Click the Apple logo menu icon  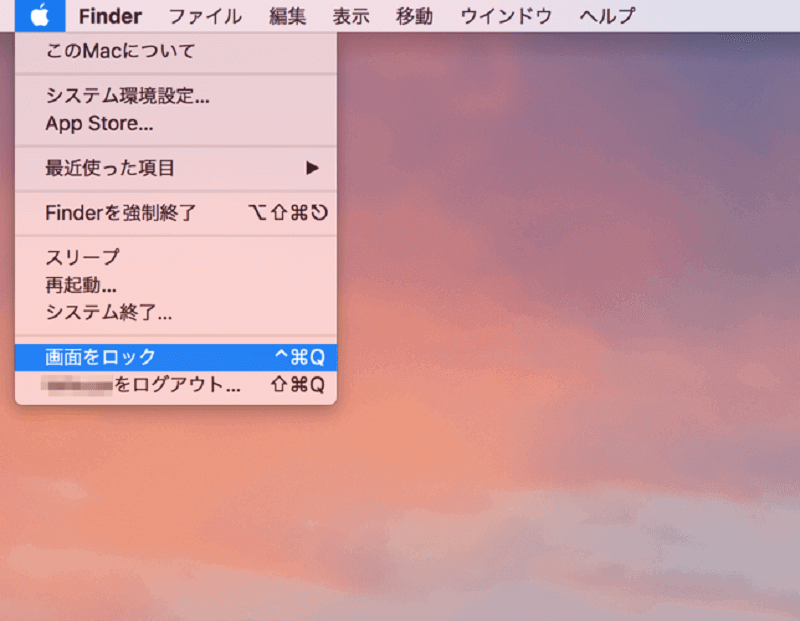coord(40,16)
